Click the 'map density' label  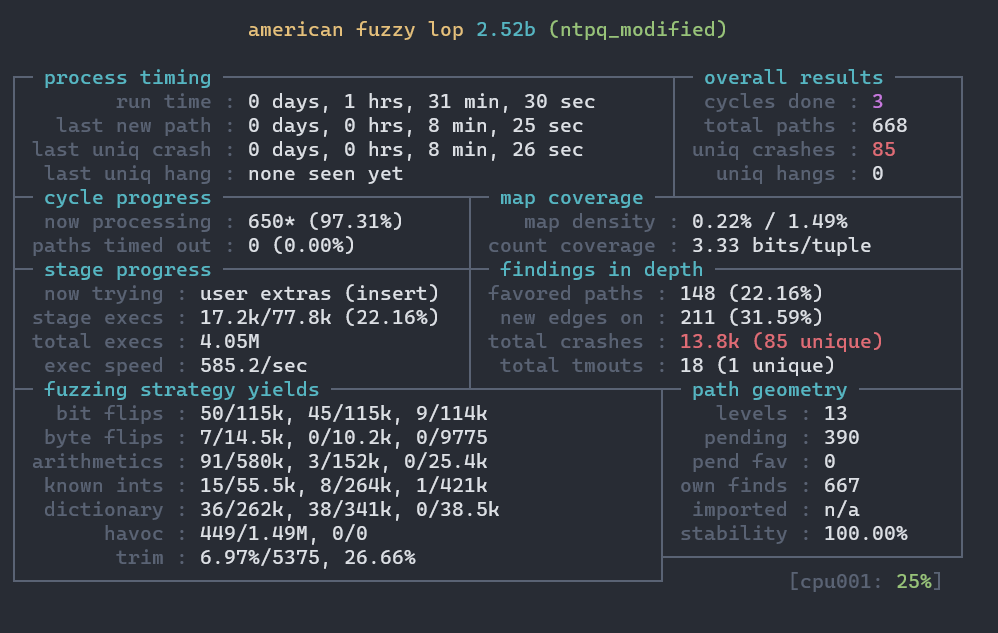(589, 221)
